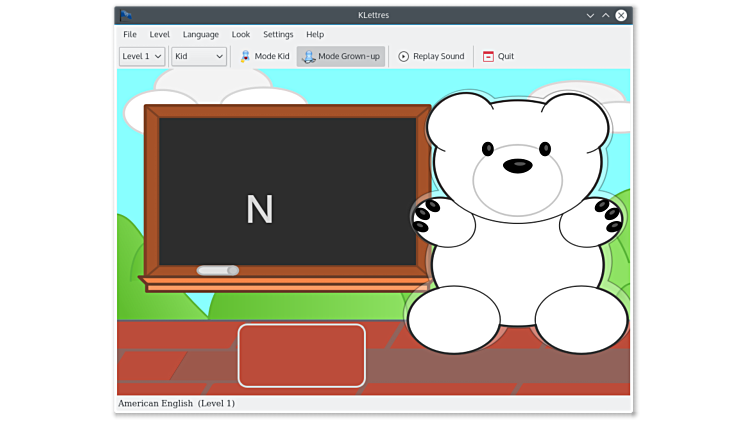Open the Level menu
Screen dimensions: 752x423
pyautogui.click(x=160, y=34)
